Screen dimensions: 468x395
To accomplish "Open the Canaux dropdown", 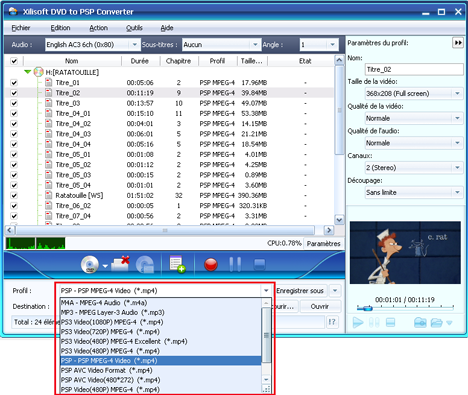I will [x=457, y=167].
